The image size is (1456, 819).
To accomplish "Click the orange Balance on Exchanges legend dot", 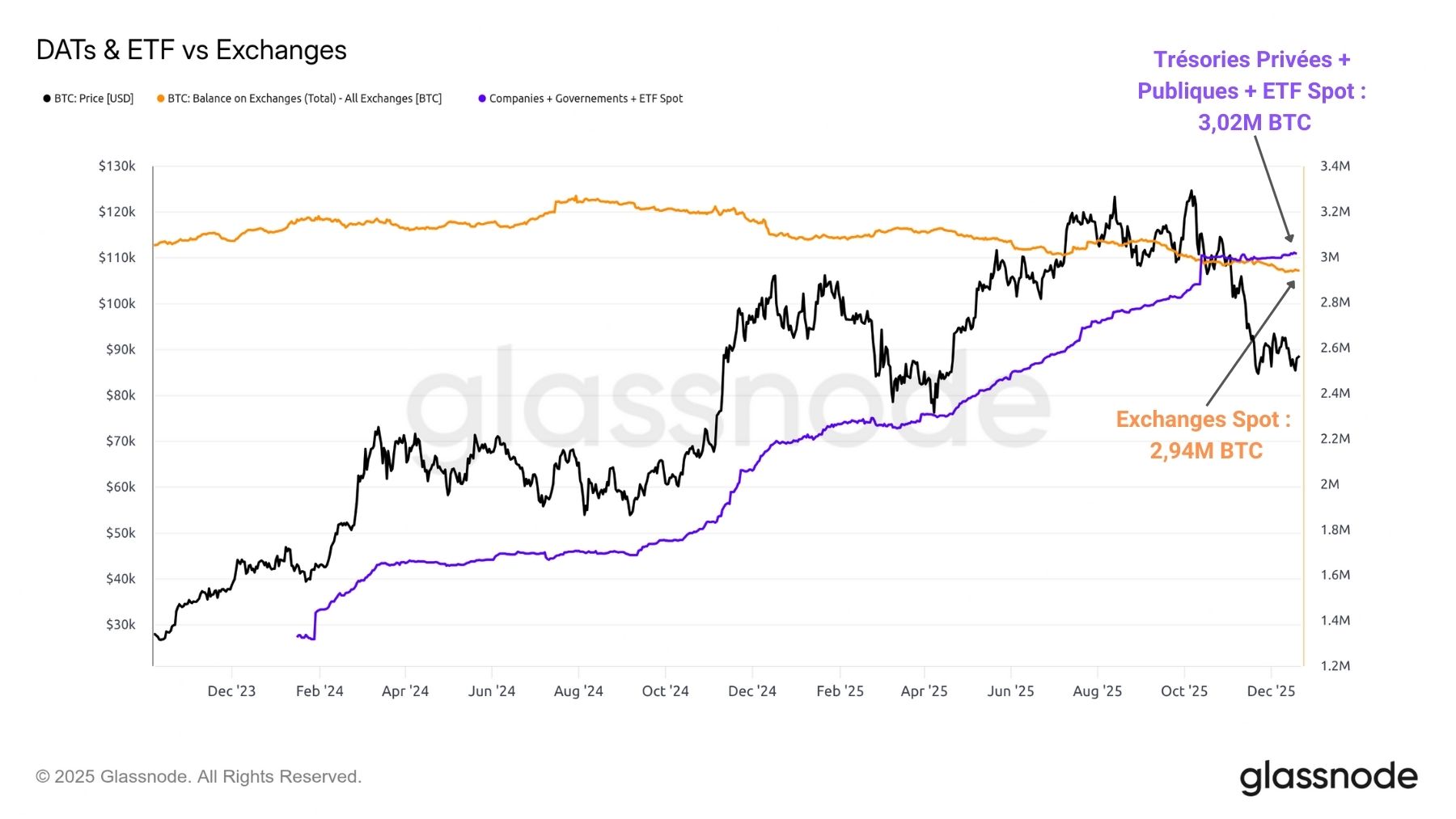I will (x=160, y=99).
